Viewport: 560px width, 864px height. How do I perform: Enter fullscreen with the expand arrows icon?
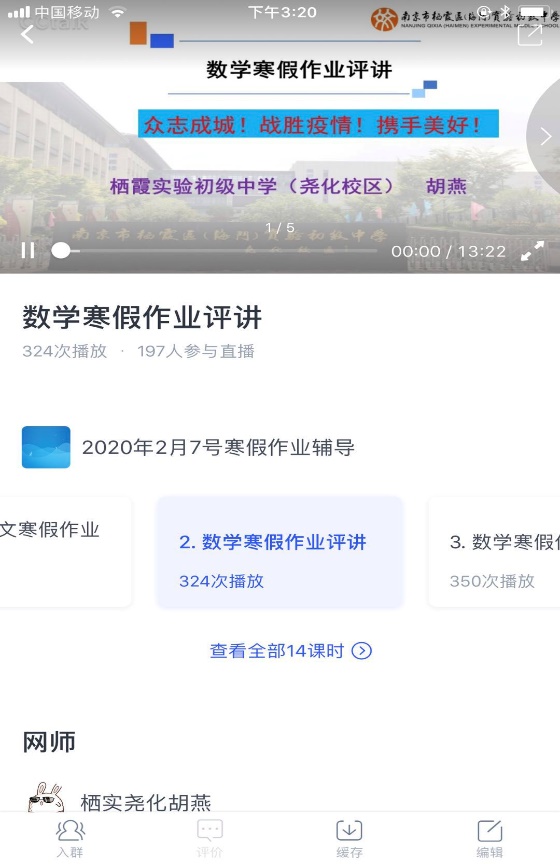[x=533, y=251]
